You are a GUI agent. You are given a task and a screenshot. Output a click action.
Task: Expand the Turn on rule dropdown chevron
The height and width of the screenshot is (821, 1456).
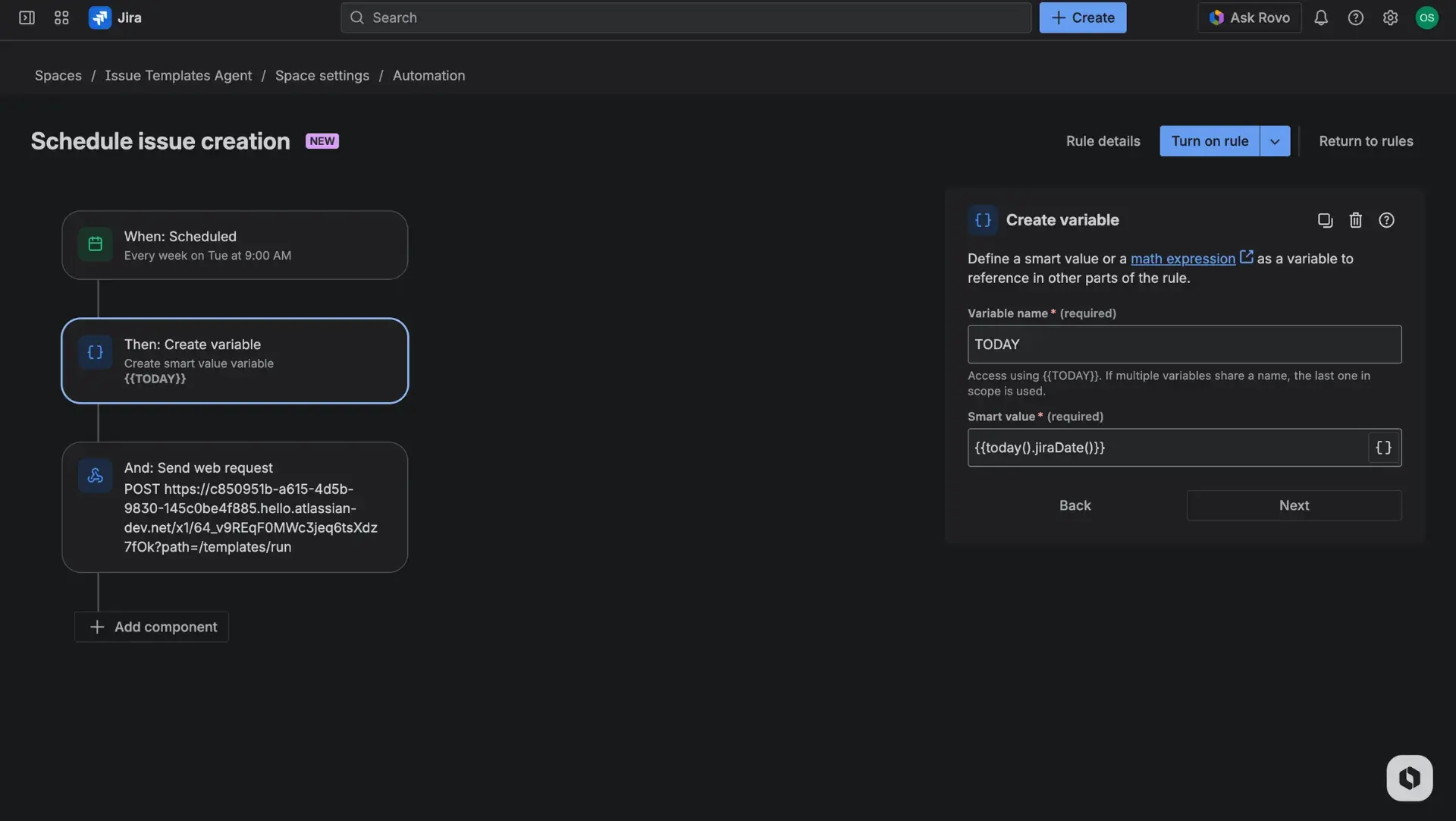1275,140
